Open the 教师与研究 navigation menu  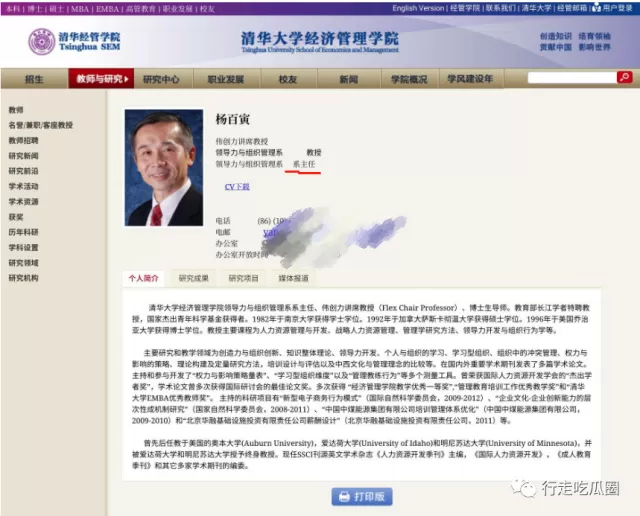(101, 79)
